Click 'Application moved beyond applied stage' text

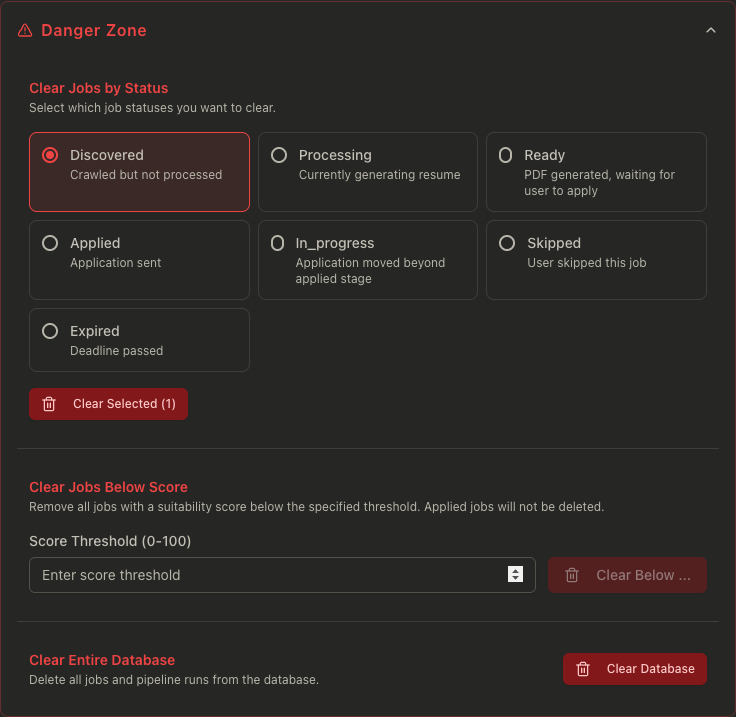pos(370,271)
